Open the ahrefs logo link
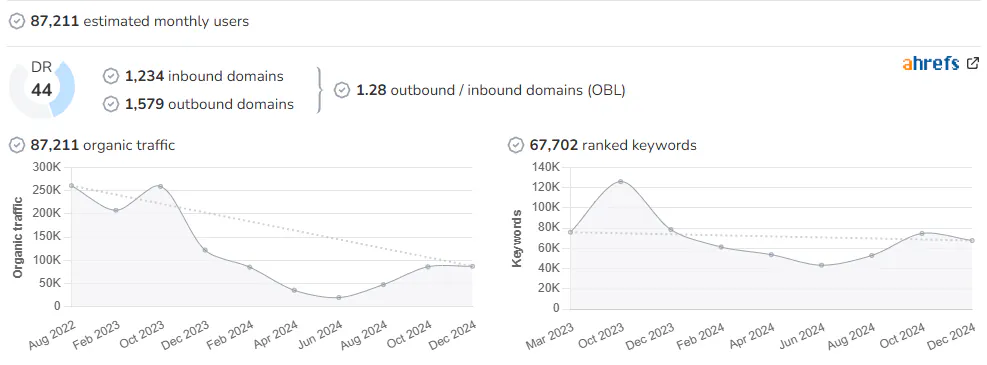The width and height of the screenshot is (987, 365). pos(930,63)
